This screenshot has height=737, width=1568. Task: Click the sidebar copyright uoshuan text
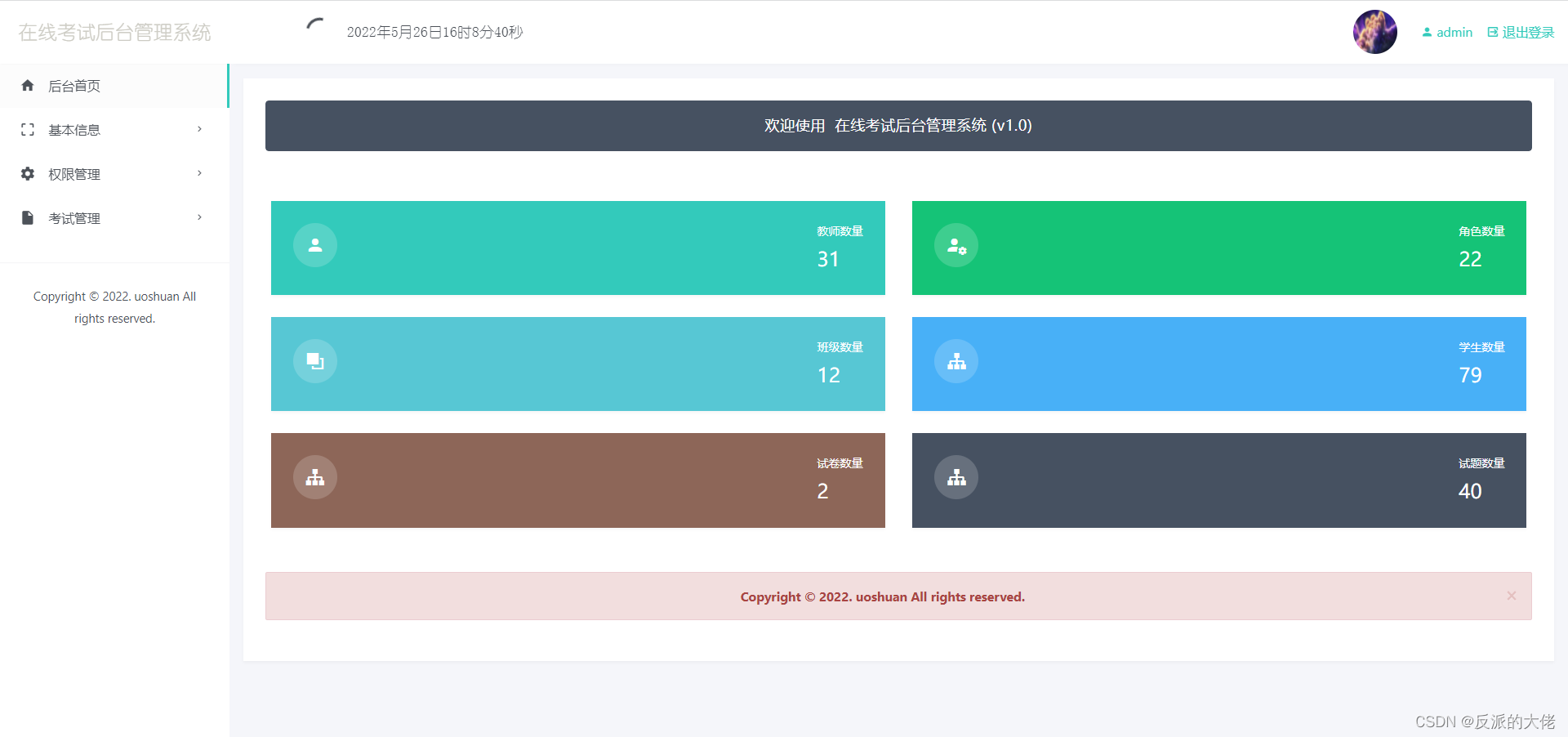[x=114, y=307]
